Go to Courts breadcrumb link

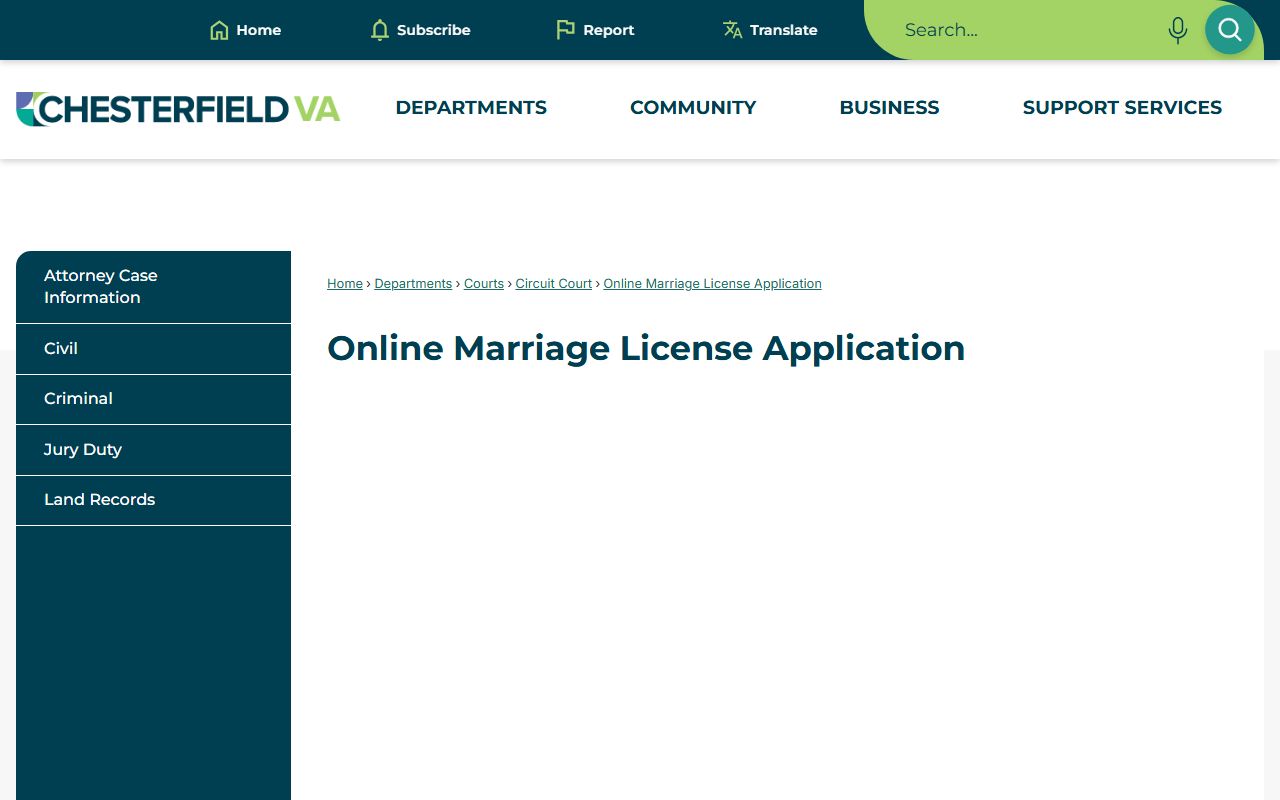point(484,284)
